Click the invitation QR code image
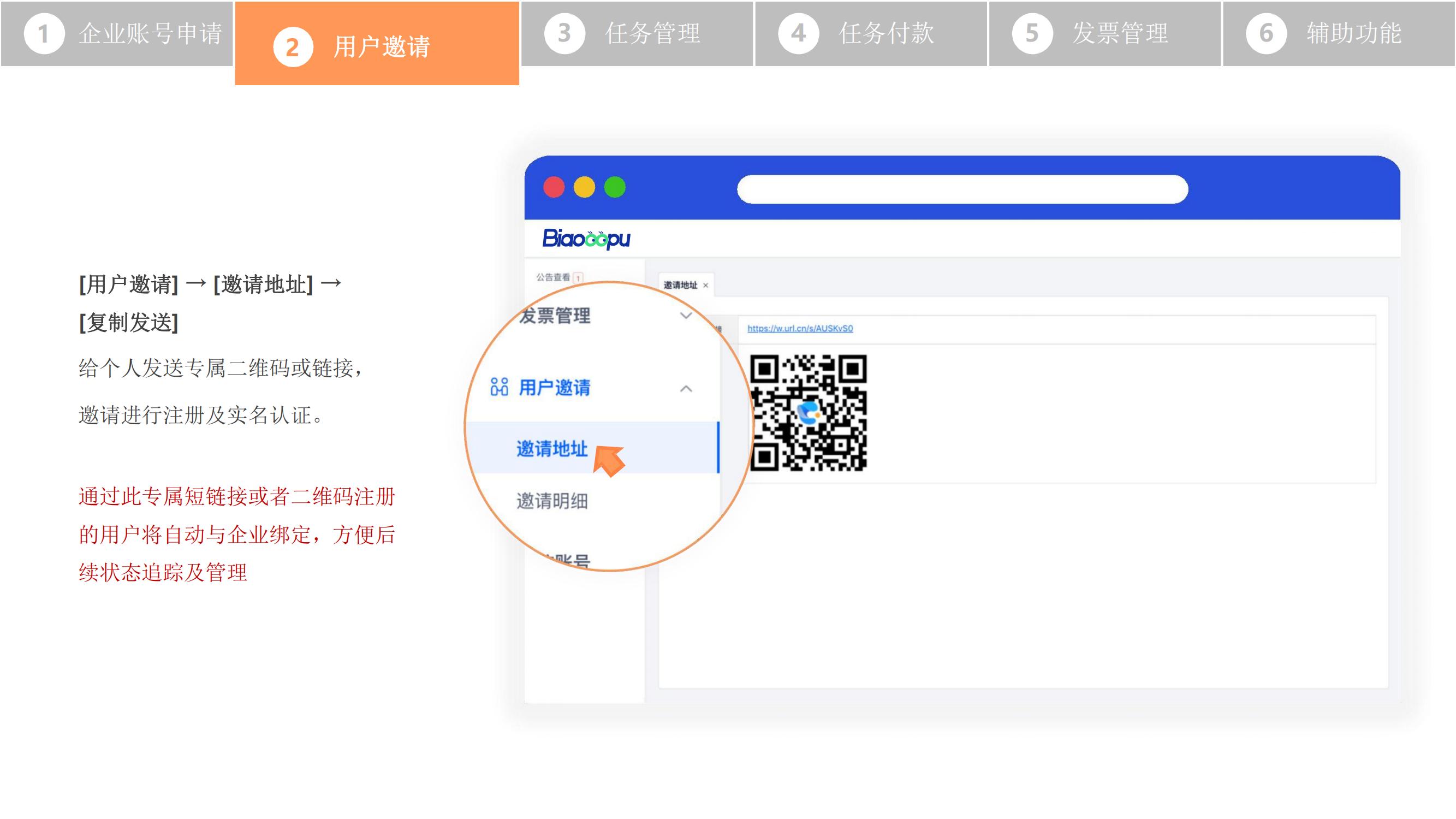Viewport: 1456px width, 819px height. 809,413
